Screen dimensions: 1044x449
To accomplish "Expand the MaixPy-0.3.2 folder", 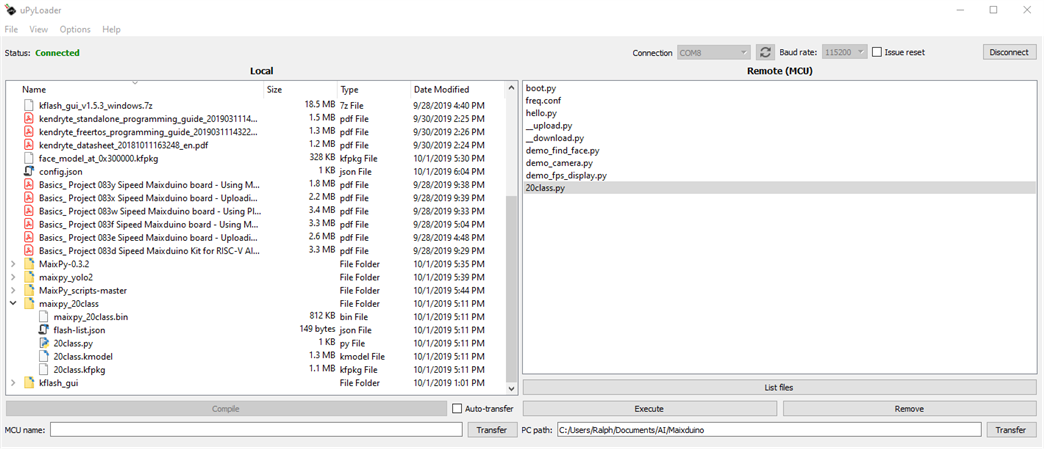I will 13,264.
